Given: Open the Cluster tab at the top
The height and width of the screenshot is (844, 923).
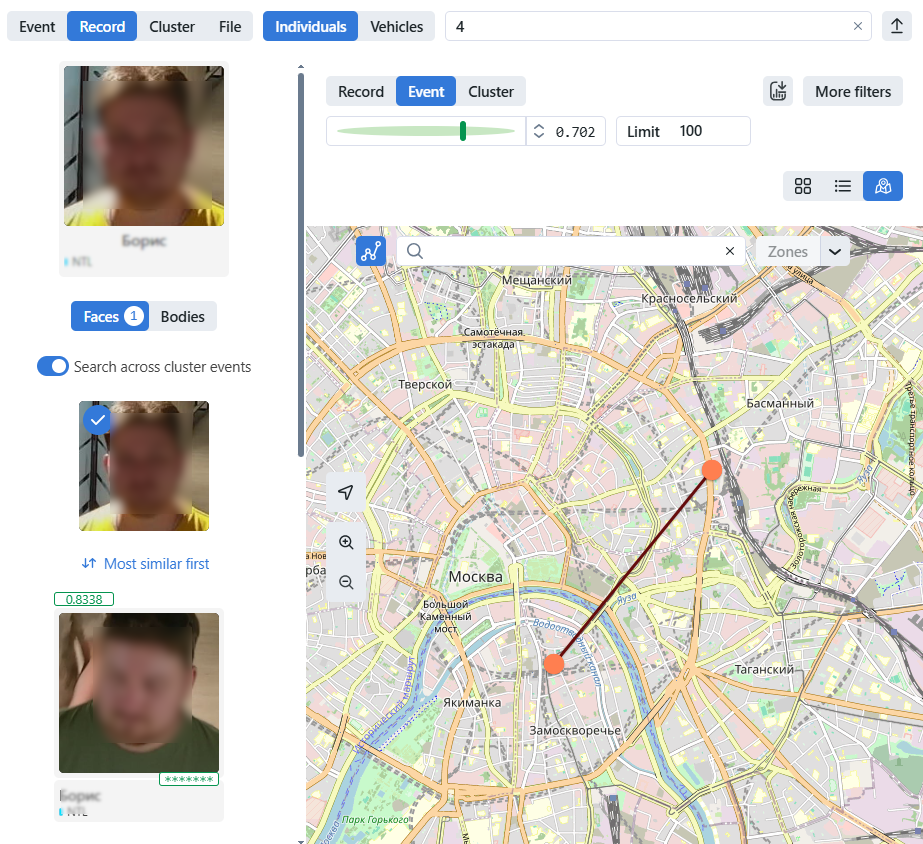Looking at the screenshot, I should pos(171,26).
